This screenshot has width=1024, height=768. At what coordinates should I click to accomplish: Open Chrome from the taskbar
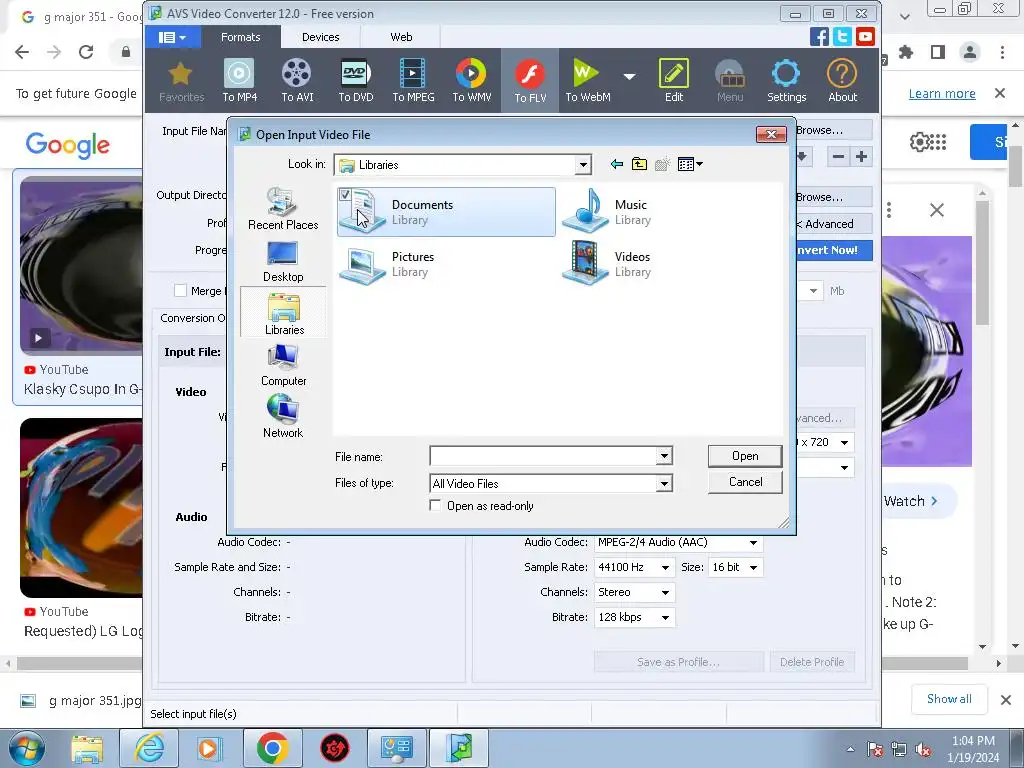pyautogui.click(x=272, y=748)
